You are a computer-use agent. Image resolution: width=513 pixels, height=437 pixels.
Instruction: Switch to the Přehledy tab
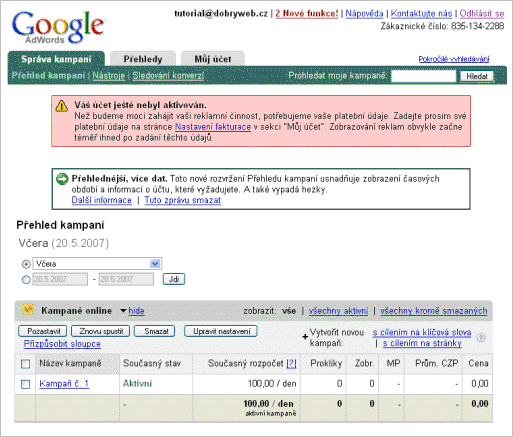coord(143,59)
